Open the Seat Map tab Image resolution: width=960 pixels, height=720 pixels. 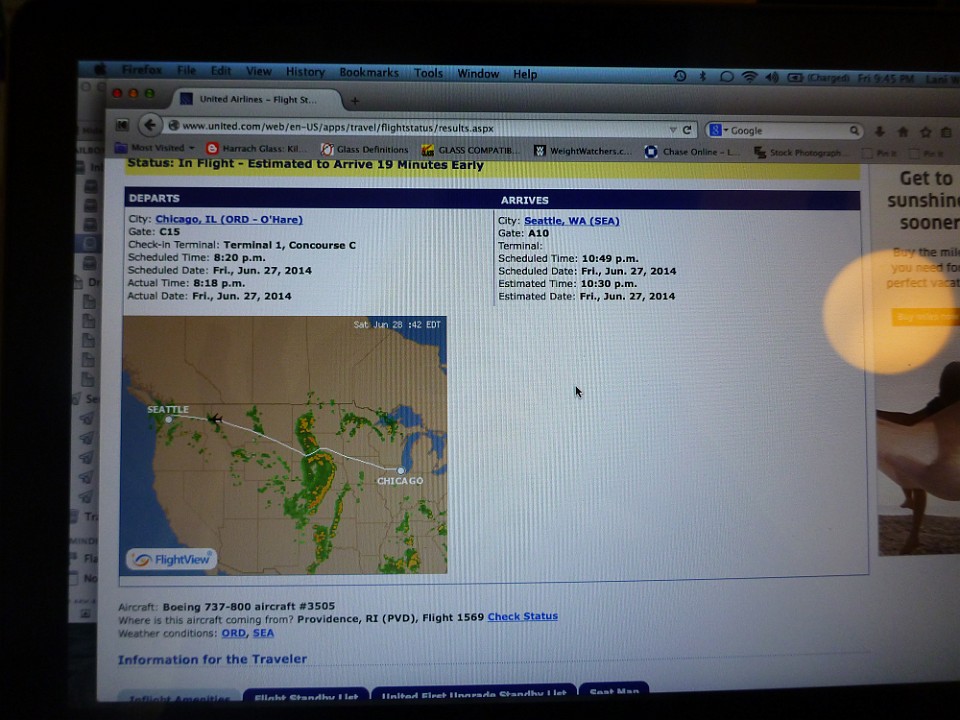point(614,691)
